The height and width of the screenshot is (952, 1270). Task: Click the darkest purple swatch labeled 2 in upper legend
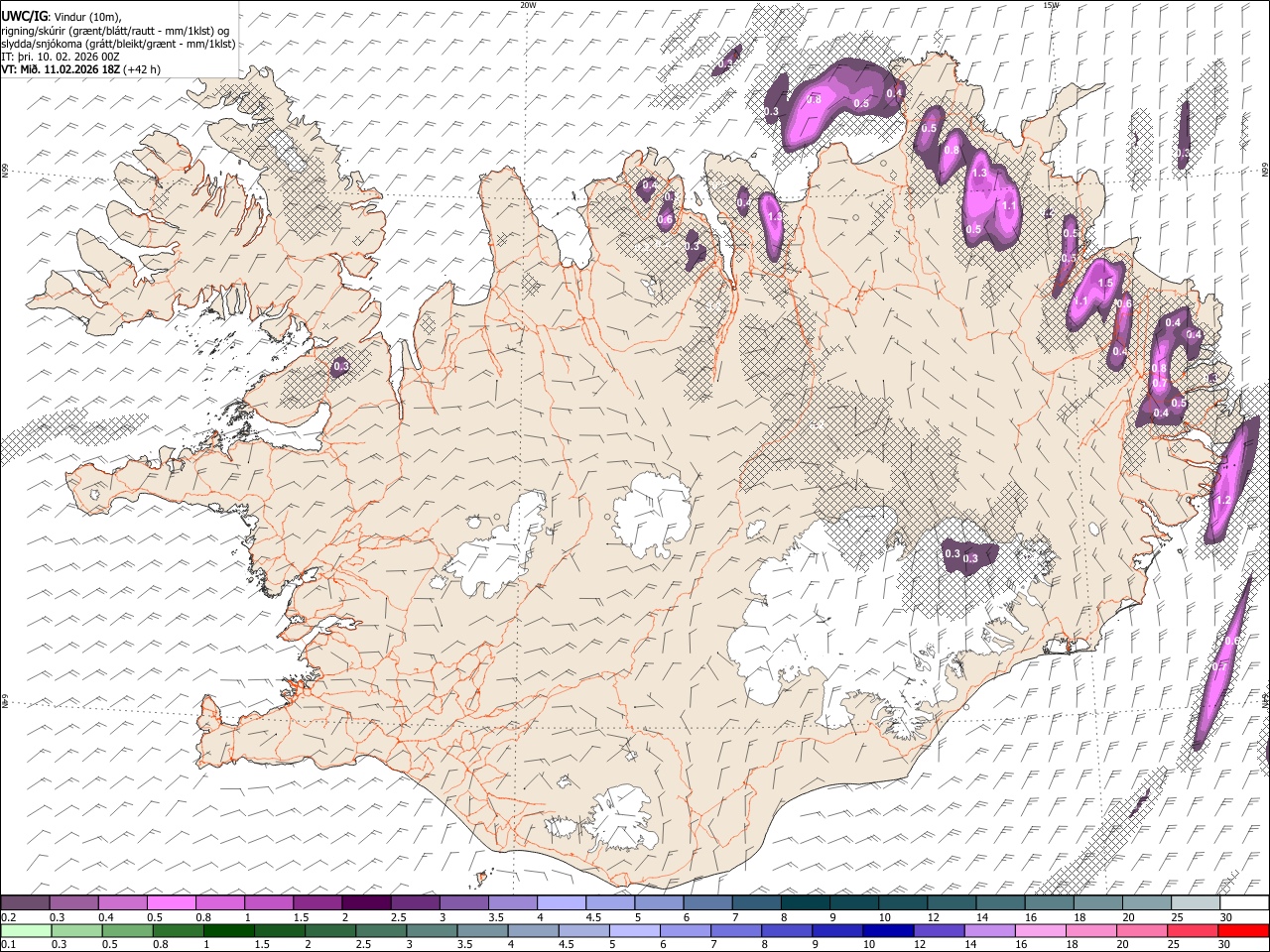click(365, 903)
